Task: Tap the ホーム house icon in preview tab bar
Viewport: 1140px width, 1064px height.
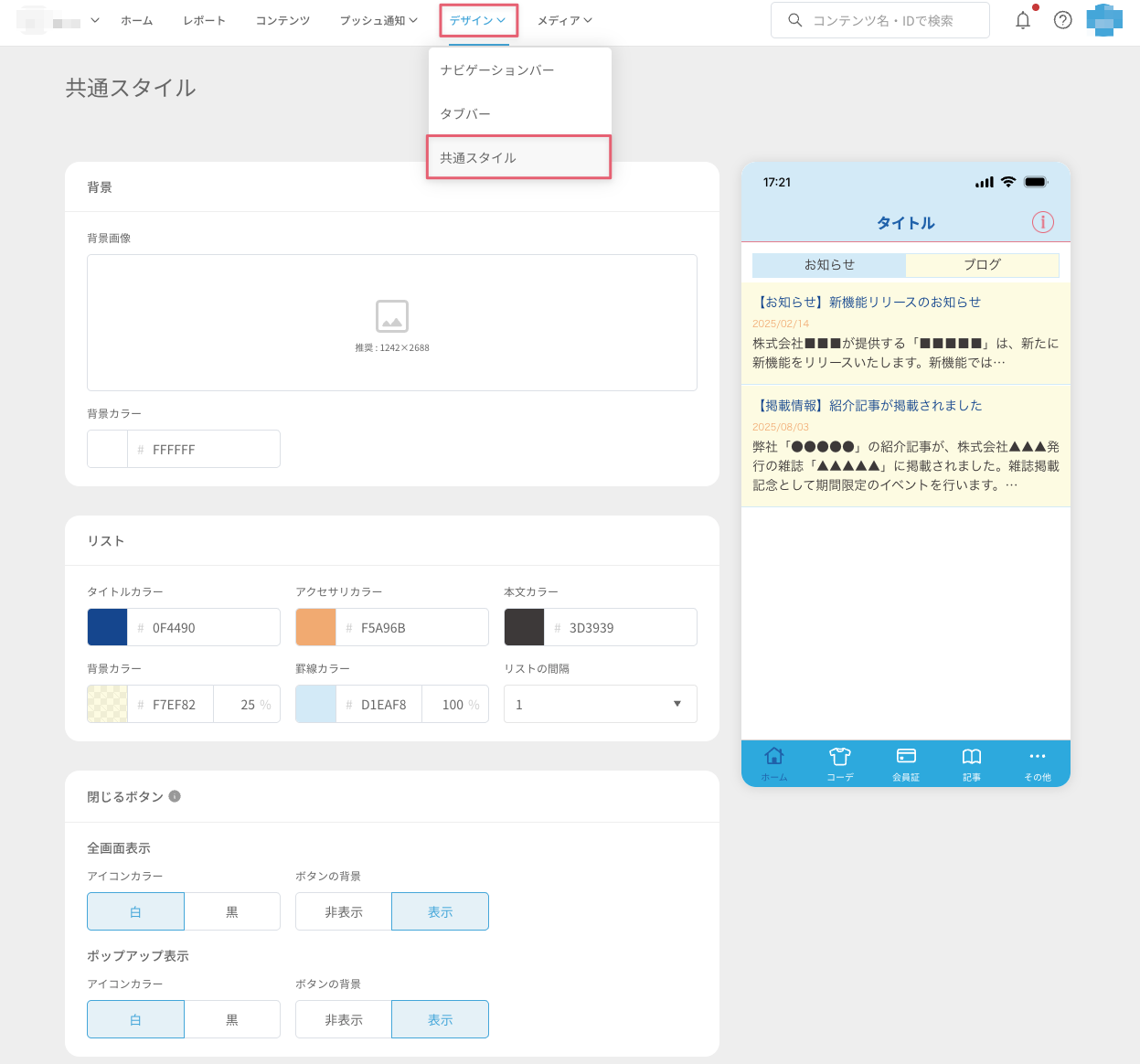Action: (774, 756)
